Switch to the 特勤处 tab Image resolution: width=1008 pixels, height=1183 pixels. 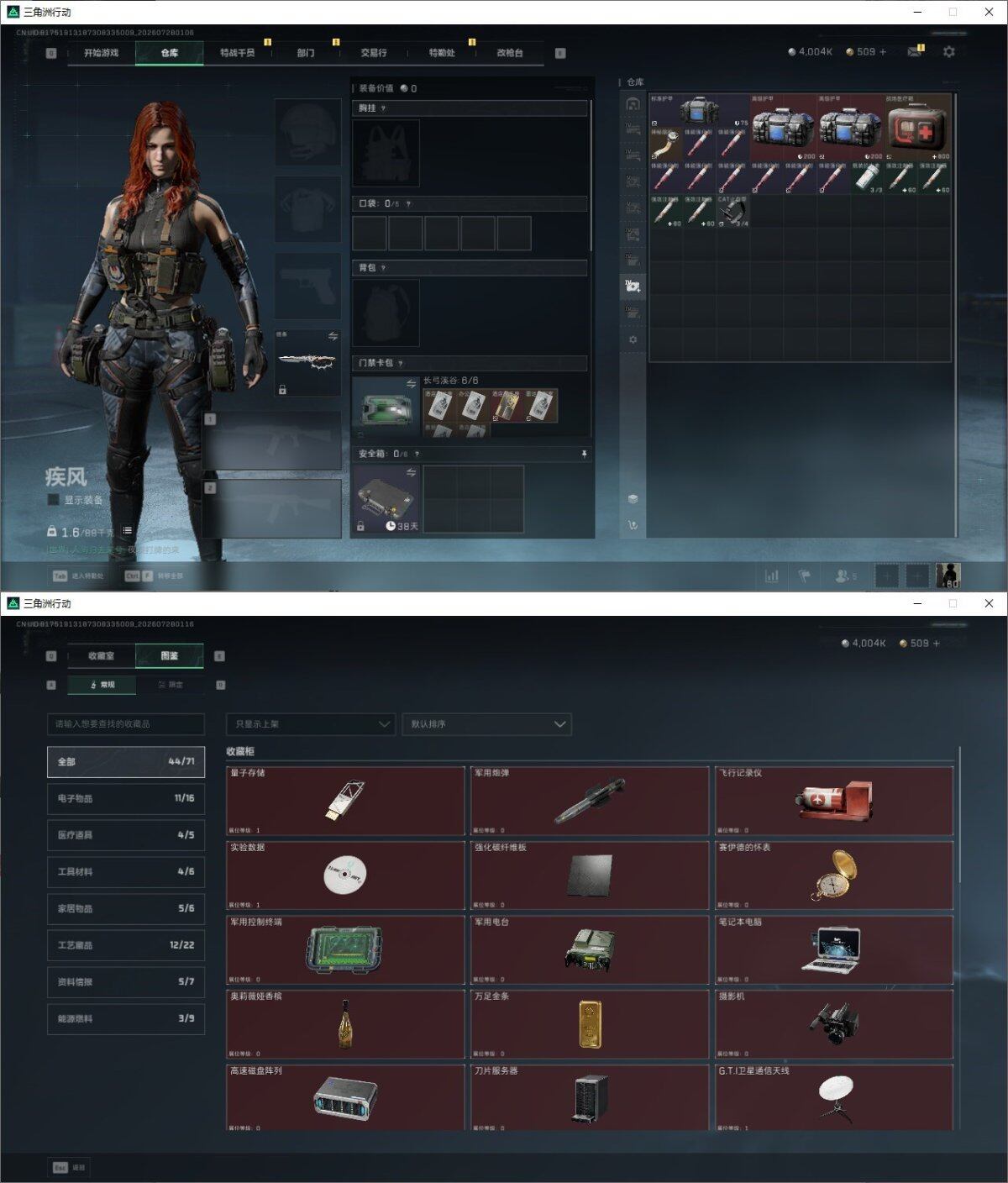(x=442, y=53)
